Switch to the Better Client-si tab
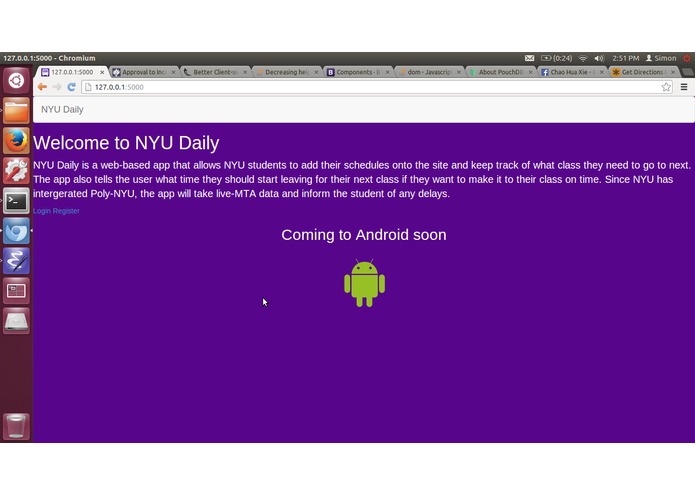This screenshot has height=494, width=695. pos(215,72)
